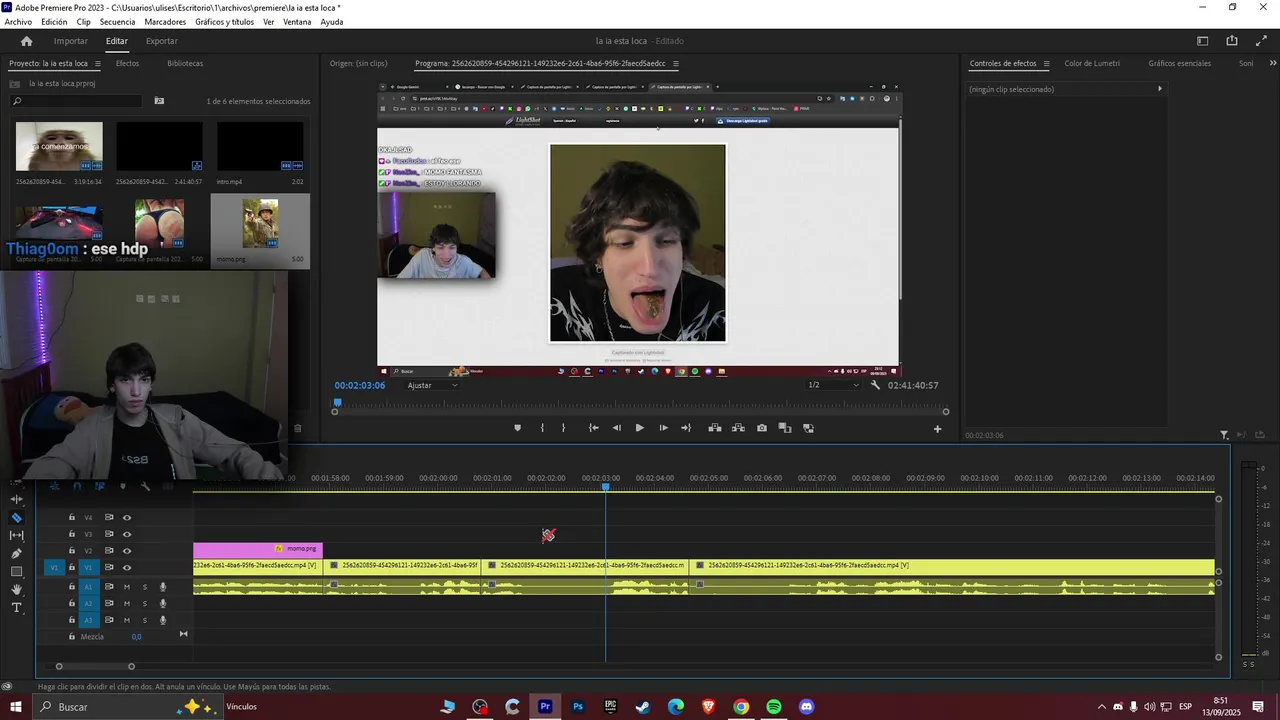Click the timeline playhead at 00:02:03:00
Screen dimensions: 1280x720
pos(605,487)
